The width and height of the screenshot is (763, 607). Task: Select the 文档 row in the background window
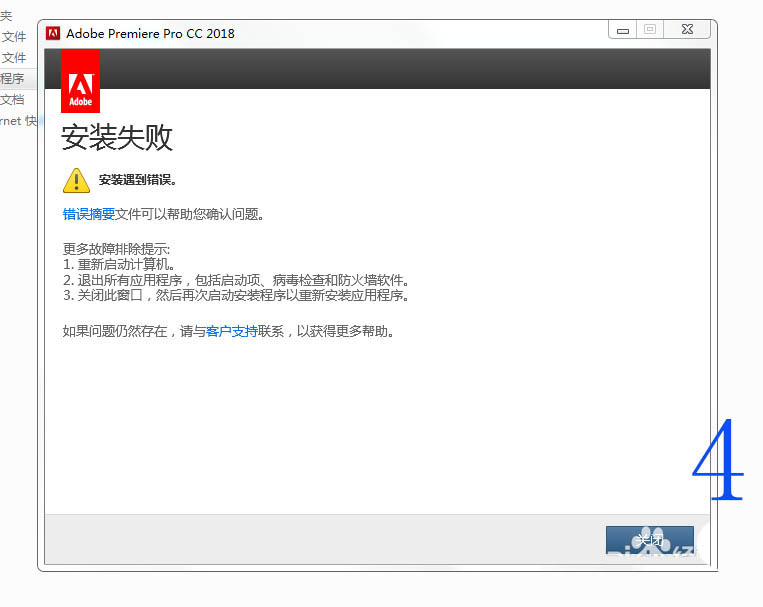pyautogui.click(x=13, y=100)
